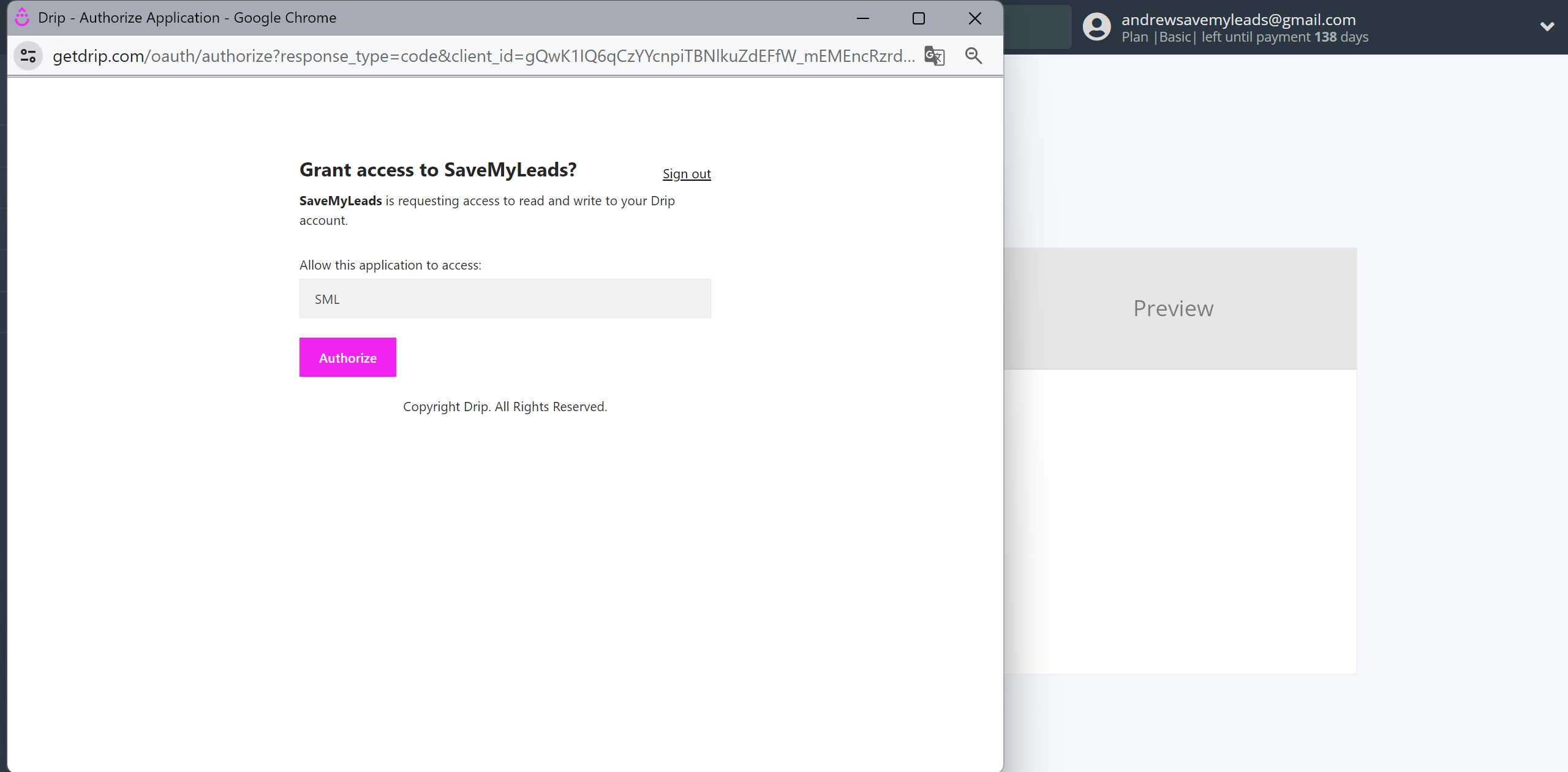This screenshot has width=1568, height=772.
Task: Click Sign out link on authorization page
Action: point(686,174)
